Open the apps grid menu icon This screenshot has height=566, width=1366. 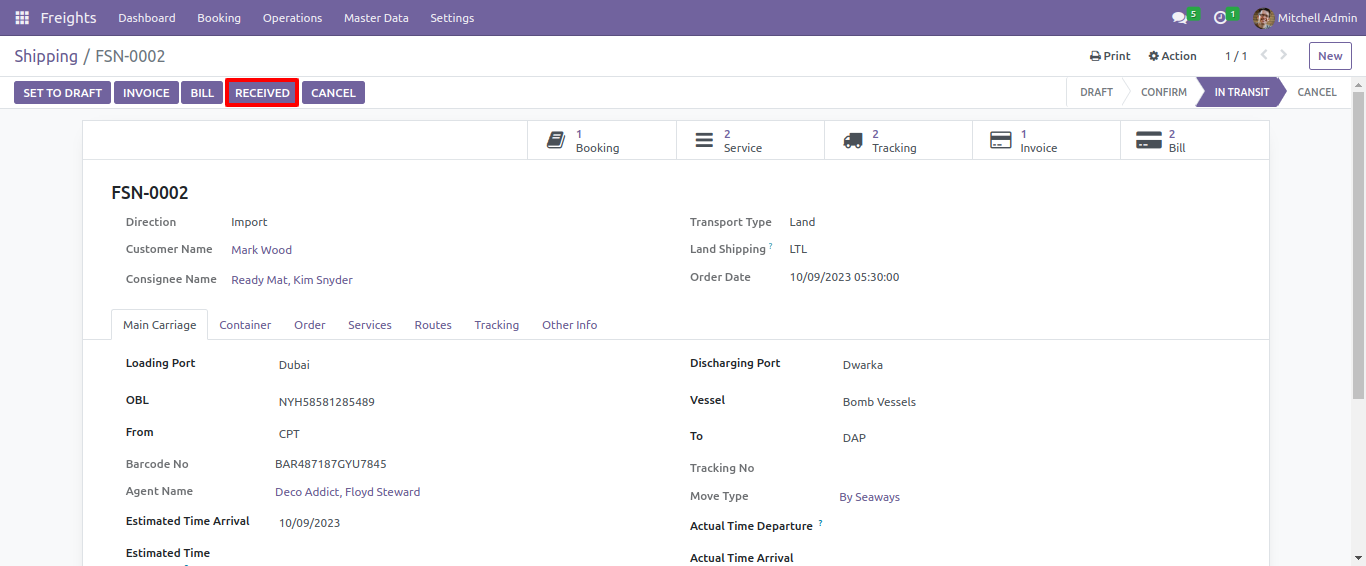[22, 18]
